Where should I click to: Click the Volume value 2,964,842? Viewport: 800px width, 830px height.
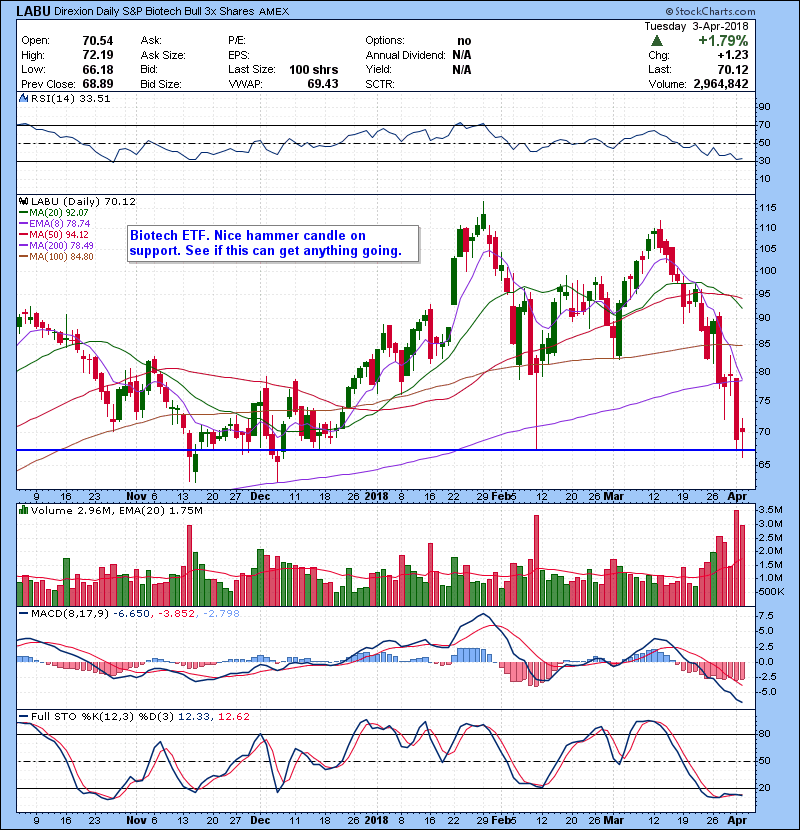(x=721, y=84)
